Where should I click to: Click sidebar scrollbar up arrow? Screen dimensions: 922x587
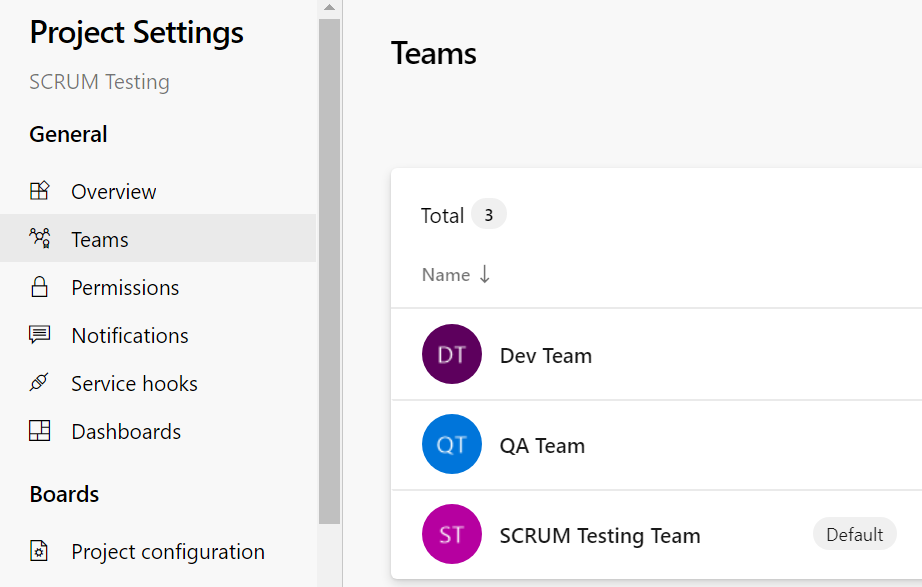click(329, 8)
